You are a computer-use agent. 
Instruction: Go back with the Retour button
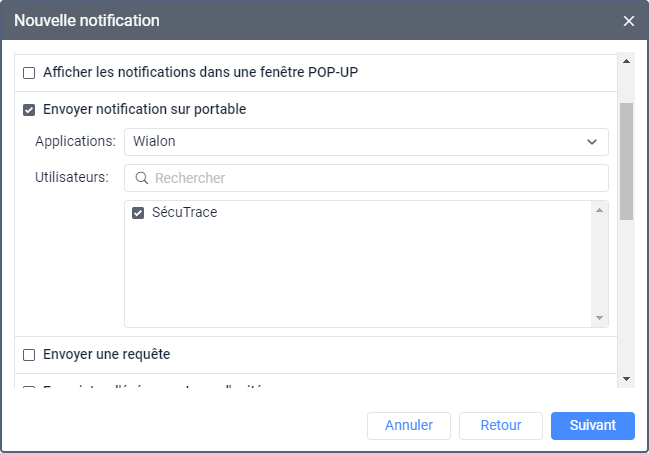point(500,426)
